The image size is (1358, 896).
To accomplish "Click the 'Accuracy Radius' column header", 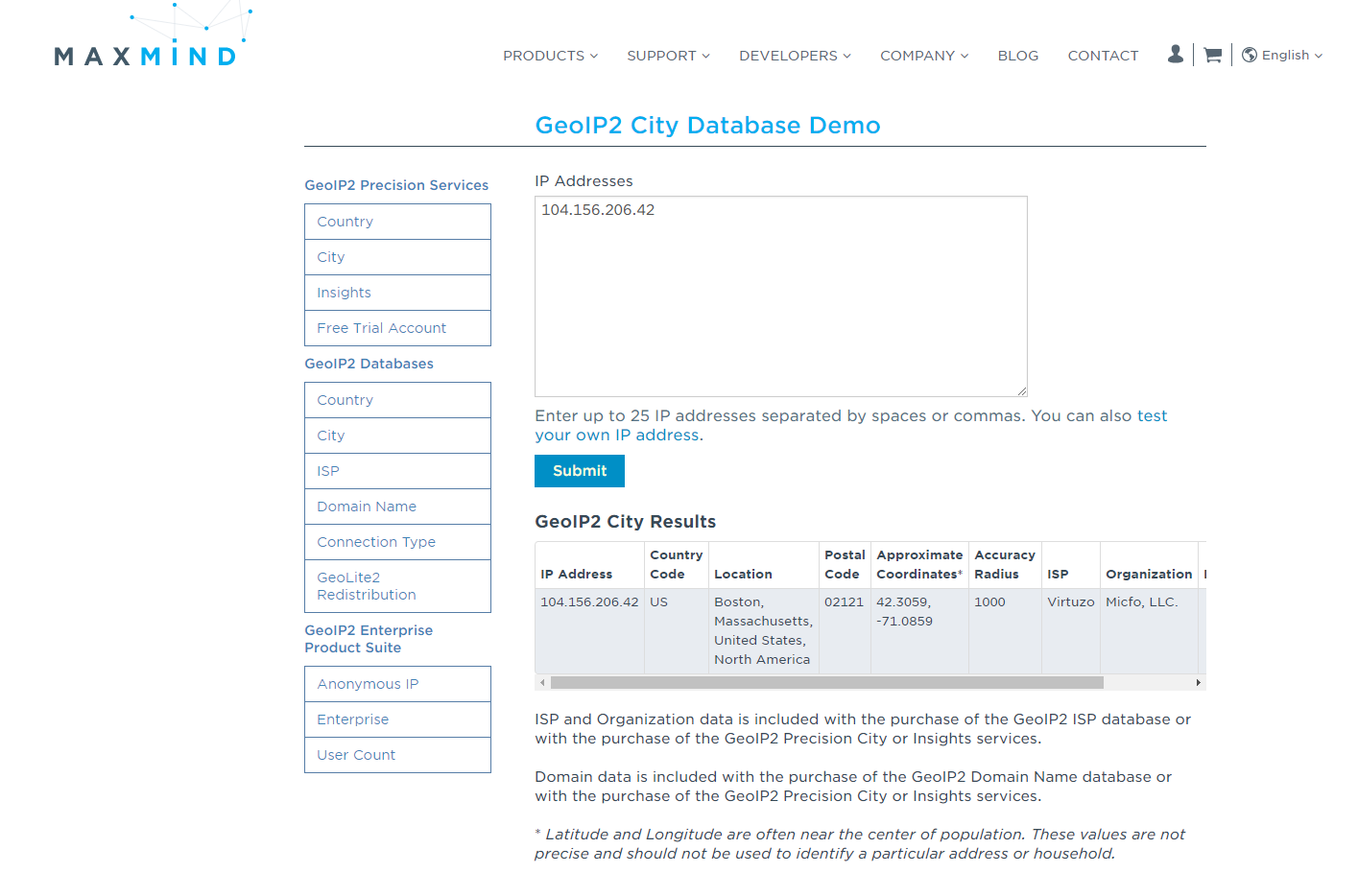I will point(1005,565).
